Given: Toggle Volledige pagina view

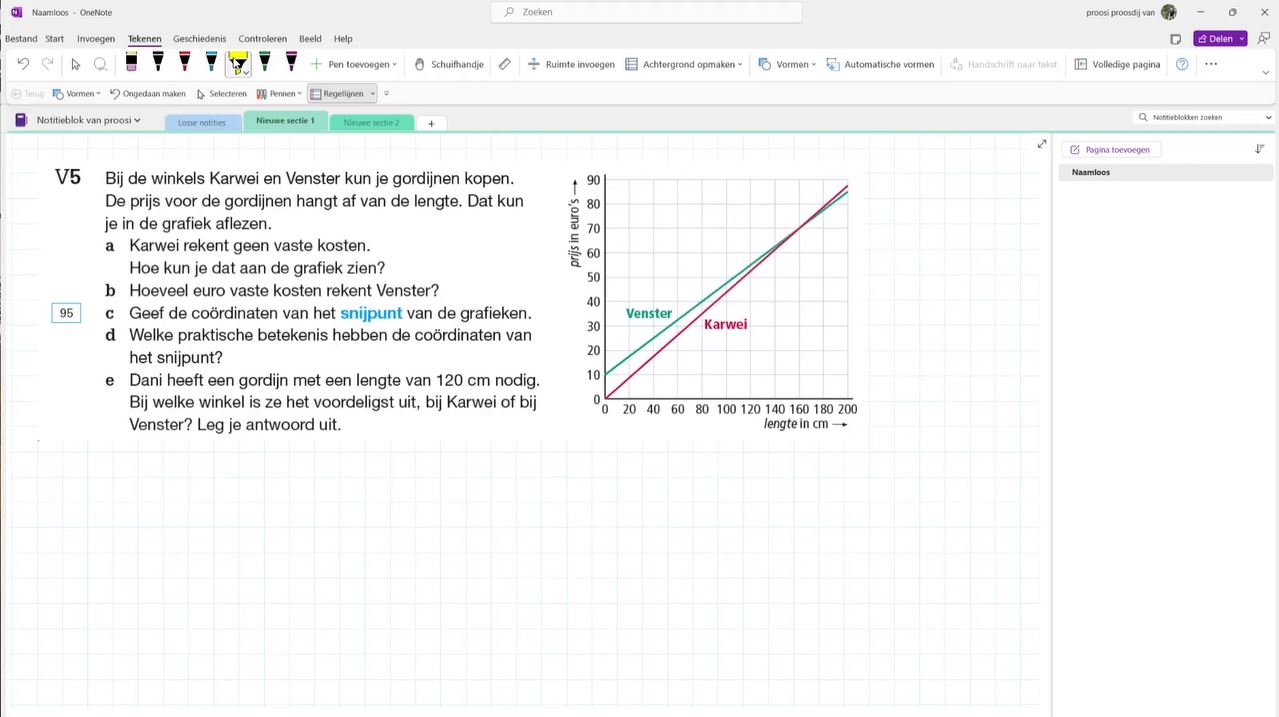Looking at the screenshot, I should click(1118, 64).
